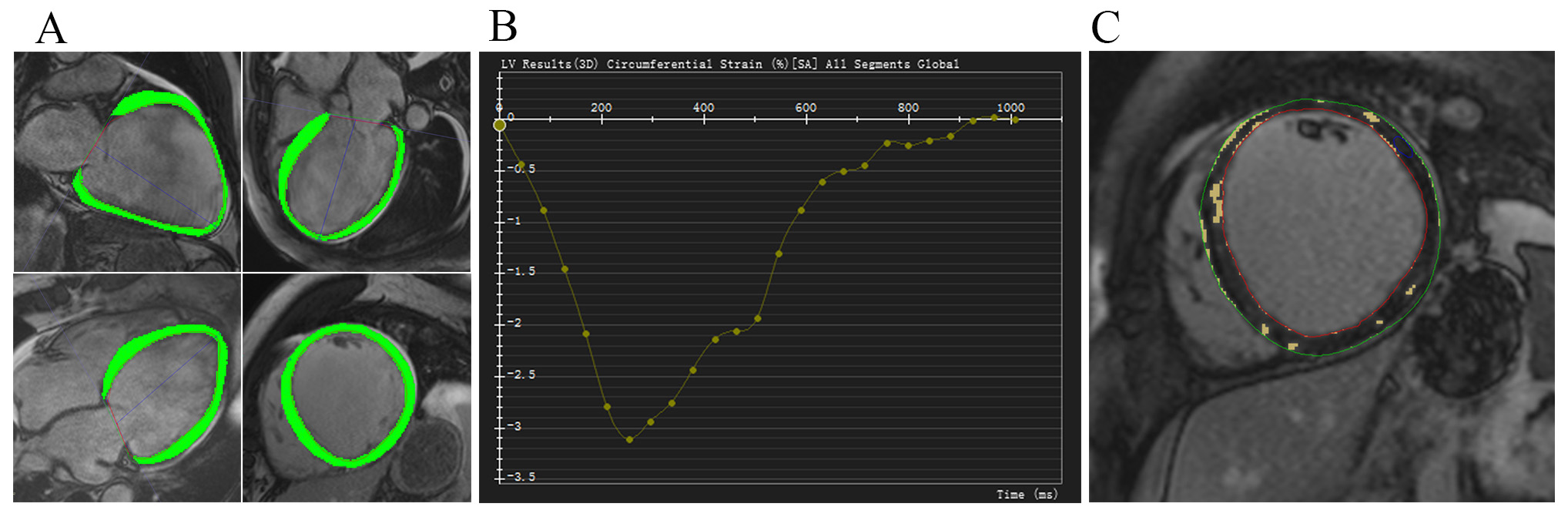Select the final data point past 1000 ms

pyautogui.click(x=1015, y=119)
